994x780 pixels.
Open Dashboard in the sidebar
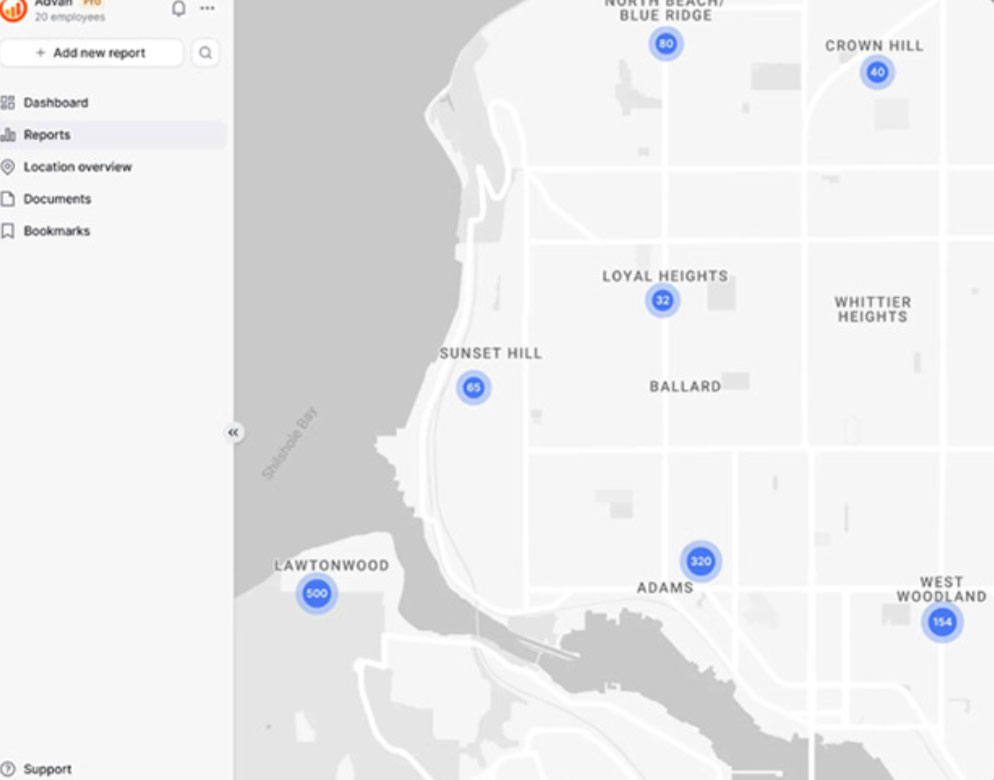55,103
